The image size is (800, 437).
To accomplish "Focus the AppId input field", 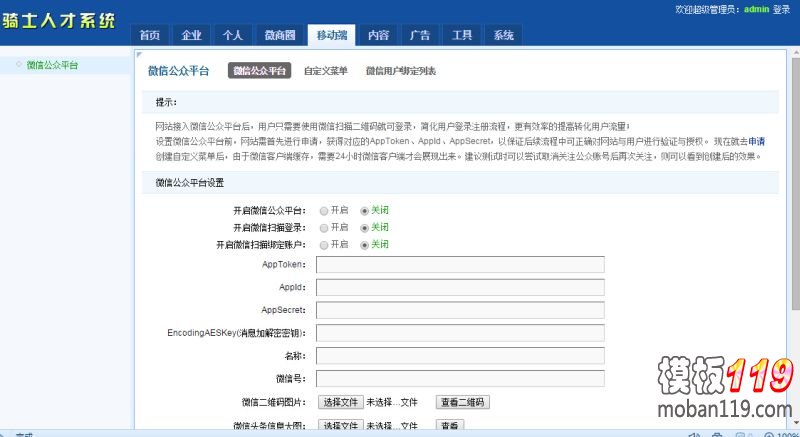I will tap(460, 287).
